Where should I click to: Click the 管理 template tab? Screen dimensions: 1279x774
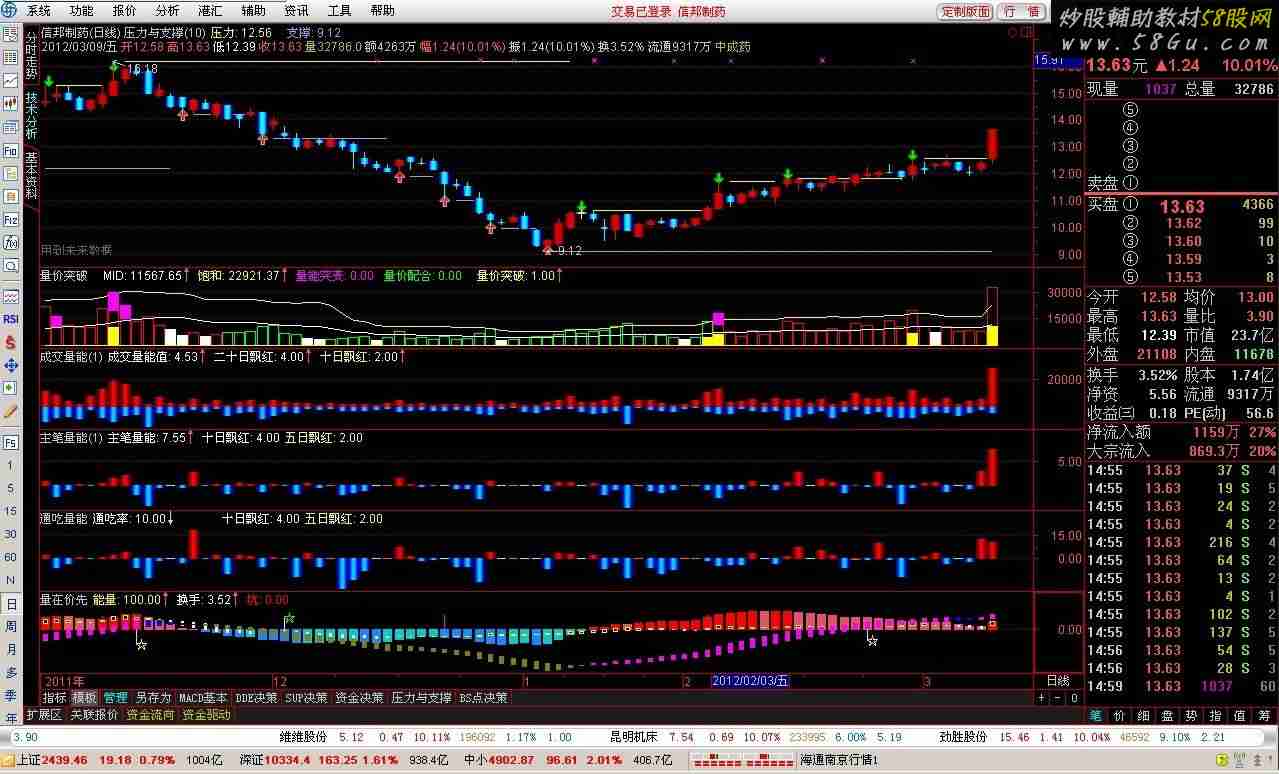point(116,698)
